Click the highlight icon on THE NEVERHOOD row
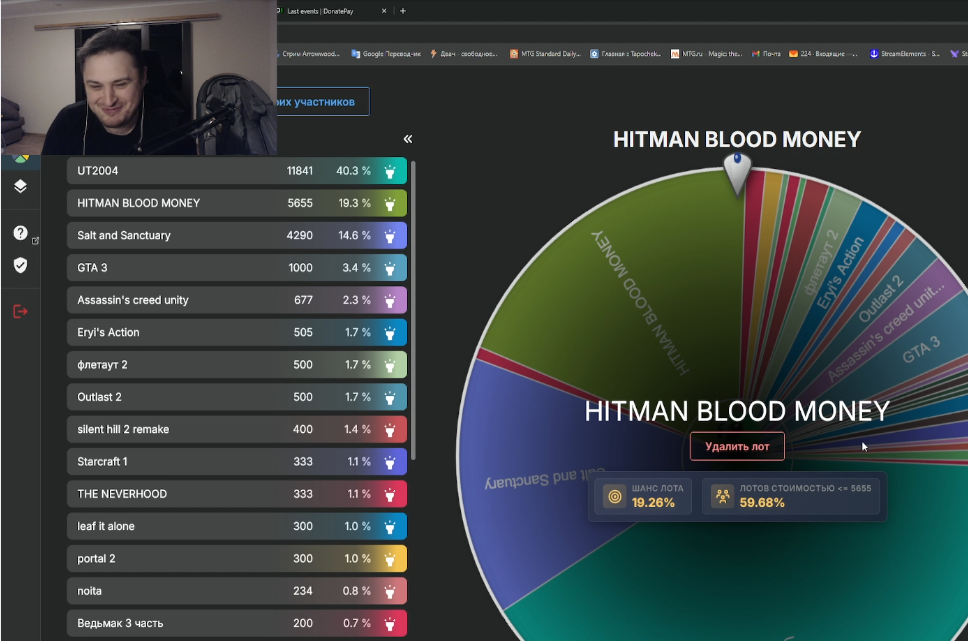 point(390,494)
